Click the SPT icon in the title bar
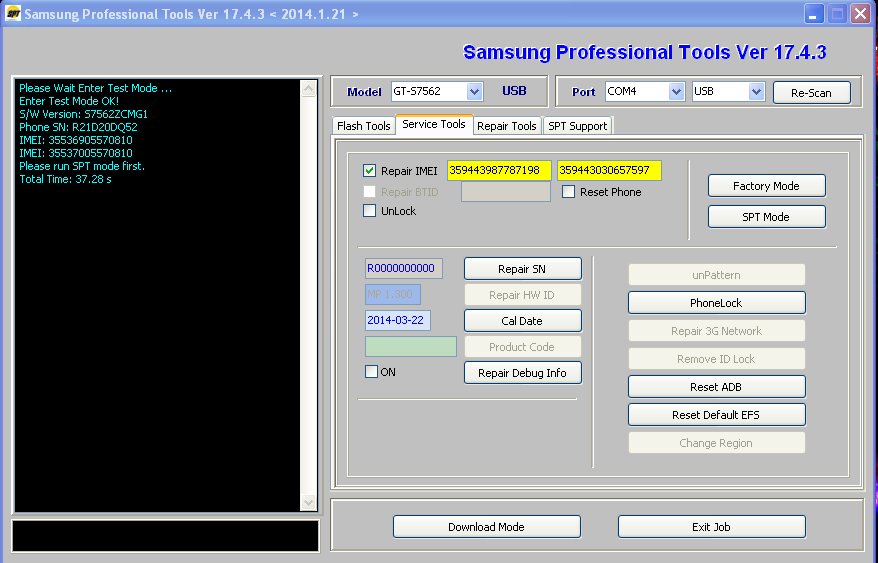Viewport: 878px width, 563px height. coord(12,13)
